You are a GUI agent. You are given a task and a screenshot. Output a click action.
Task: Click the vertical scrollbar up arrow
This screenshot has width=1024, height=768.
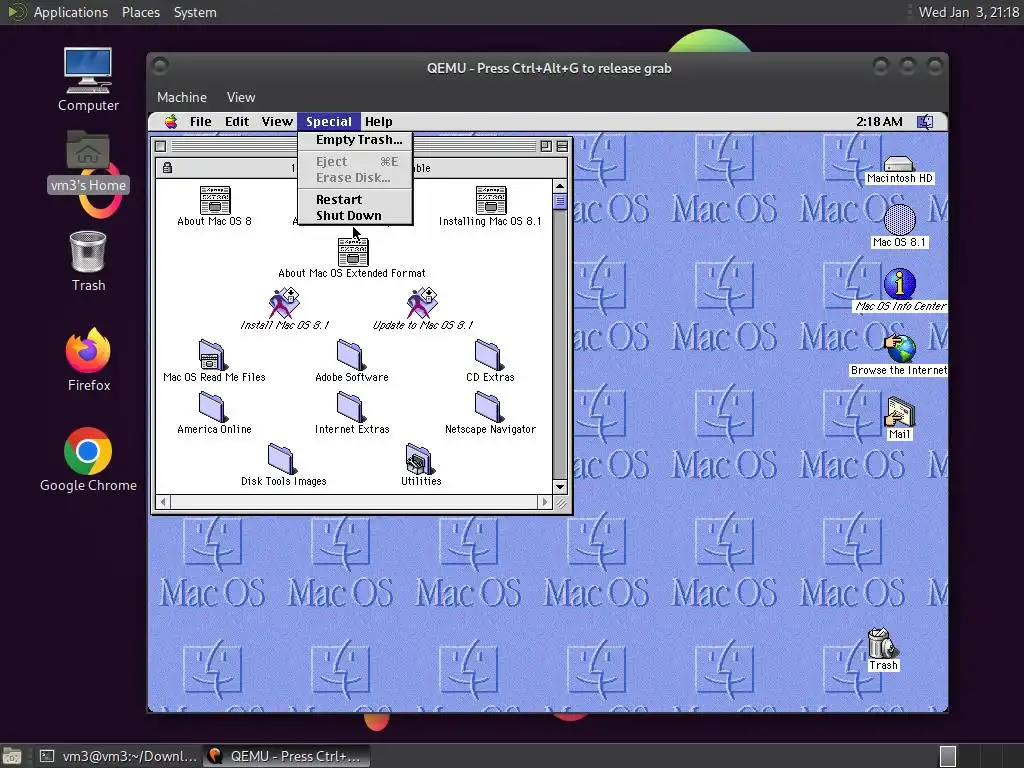[560, 186]
